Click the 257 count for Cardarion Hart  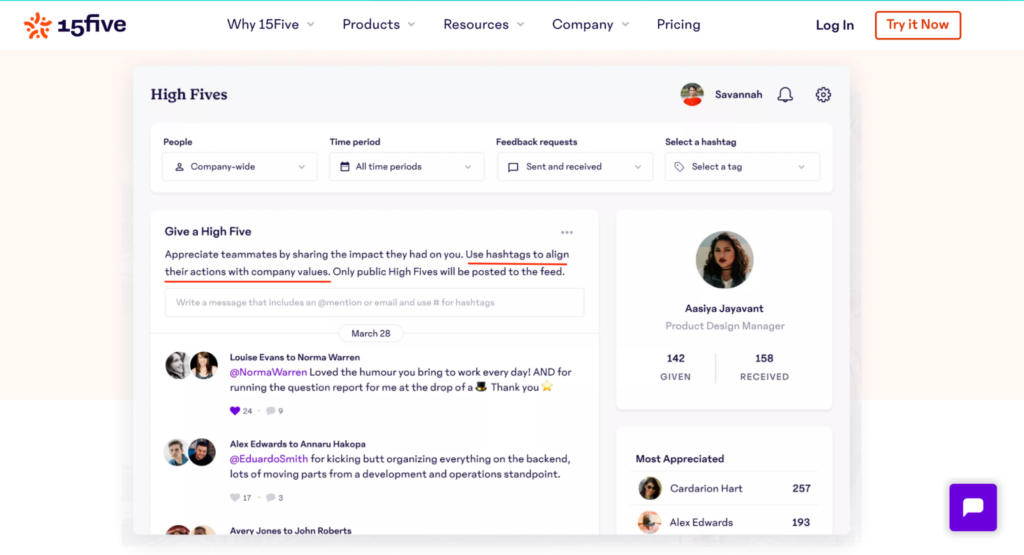coord(801,488)
